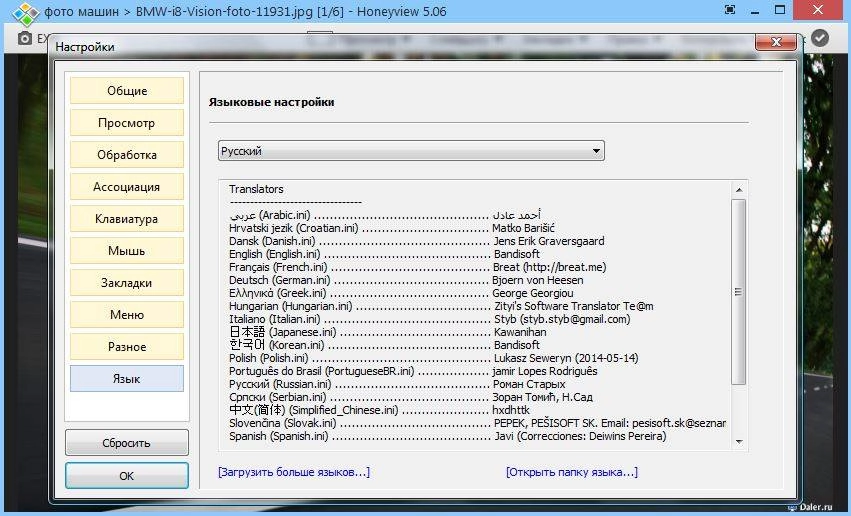This screenshot has width=851, height=516.
Task: Select the Язык tab
Action: [x=127, y=379]
